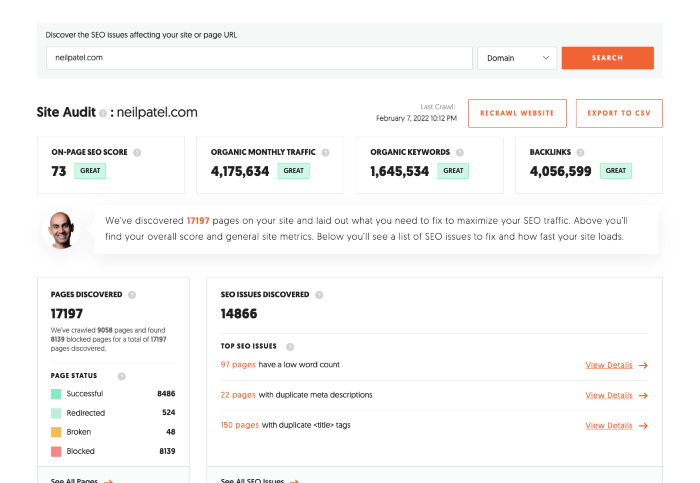
Task: Click the See All Pages link
Action: pyautogui.click(x=74, y=480)
